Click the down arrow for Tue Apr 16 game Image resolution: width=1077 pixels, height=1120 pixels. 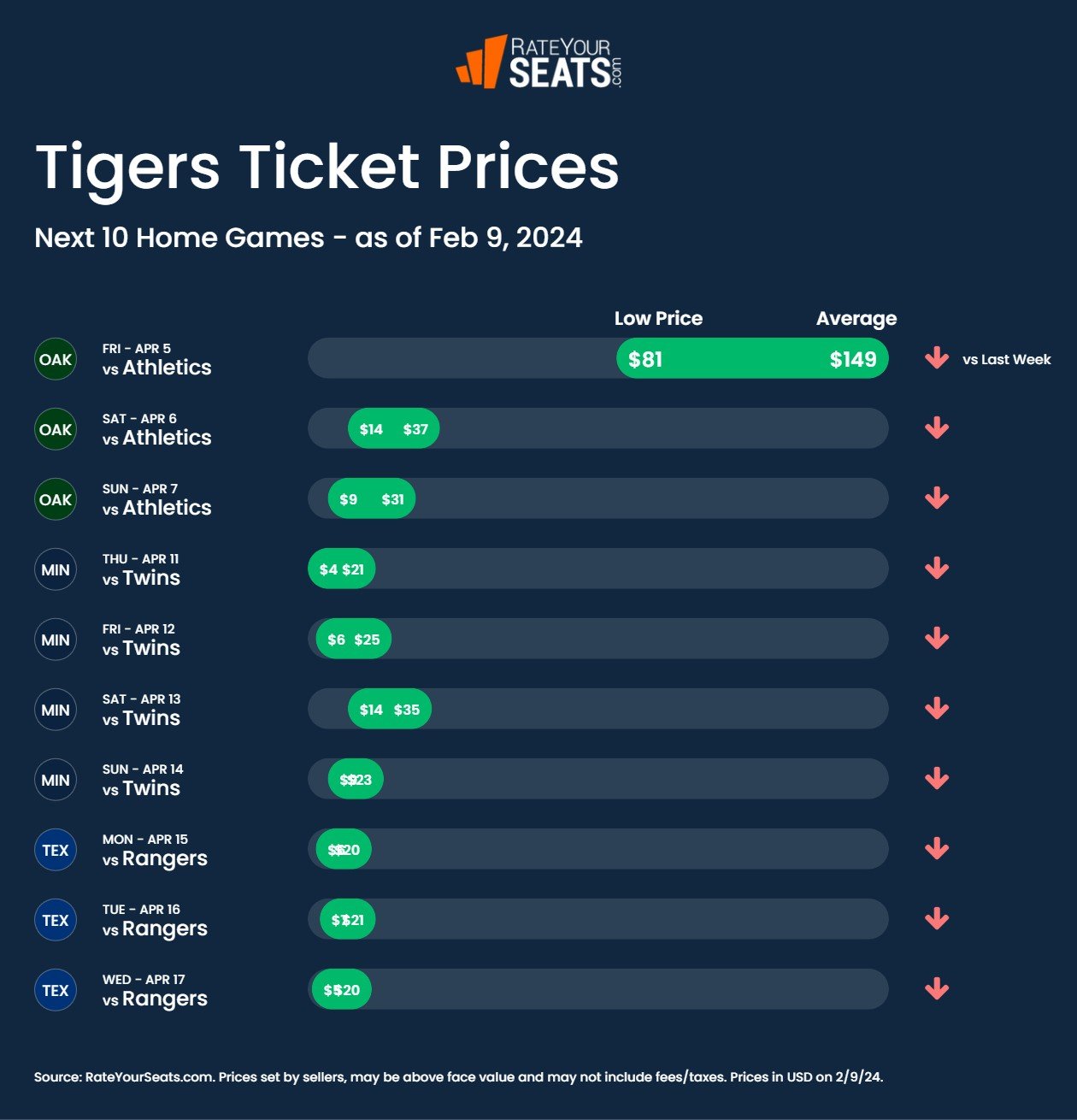(937, 919)
